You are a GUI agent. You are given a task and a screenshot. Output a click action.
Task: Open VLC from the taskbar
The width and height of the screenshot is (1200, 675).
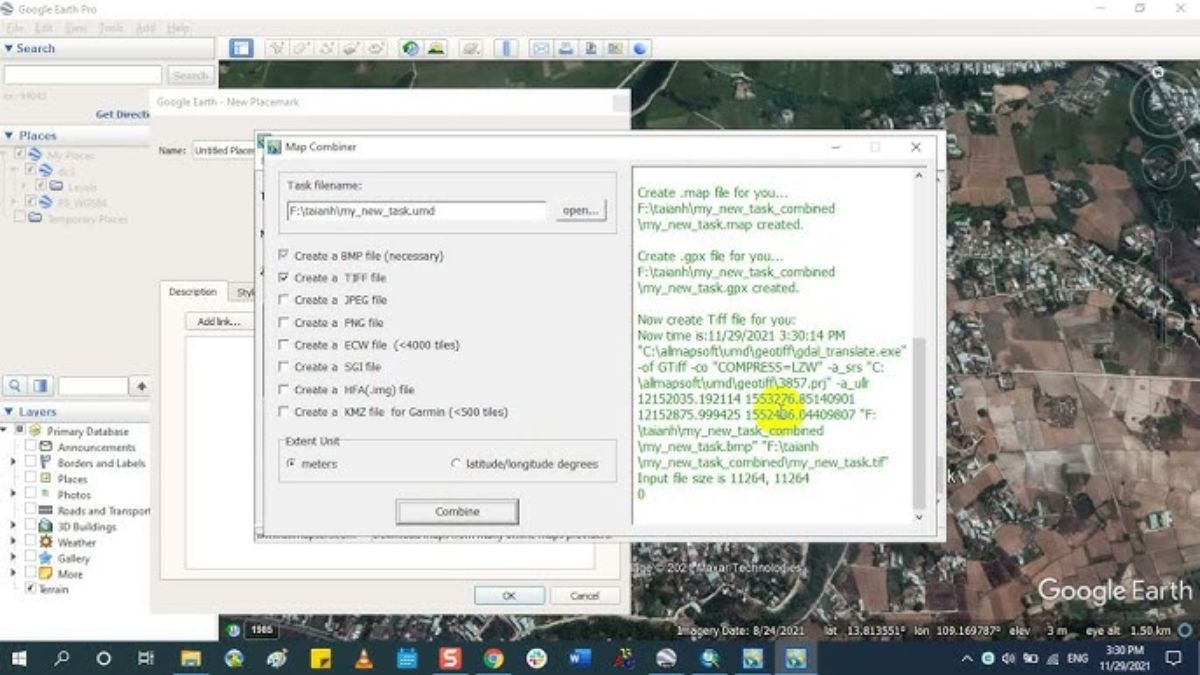[364, 658]
